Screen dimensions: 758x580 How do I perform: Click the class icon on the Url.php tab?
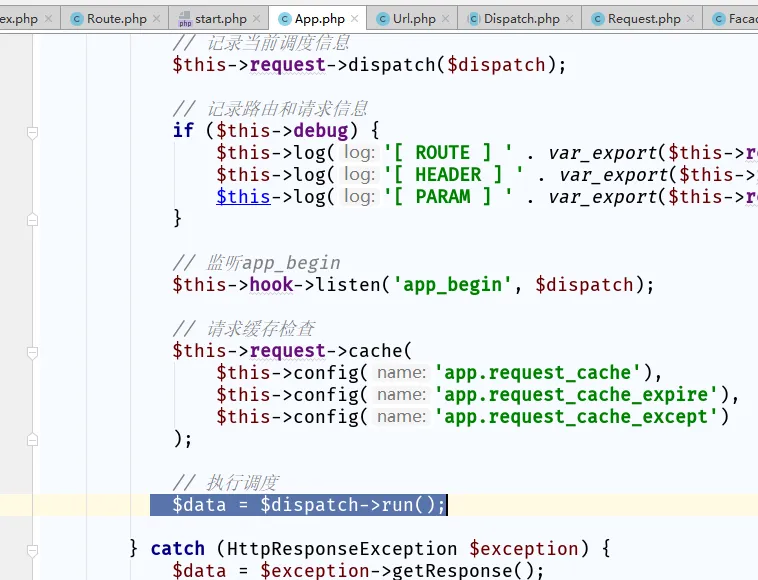pyautogui.click(x=382, y=19)
